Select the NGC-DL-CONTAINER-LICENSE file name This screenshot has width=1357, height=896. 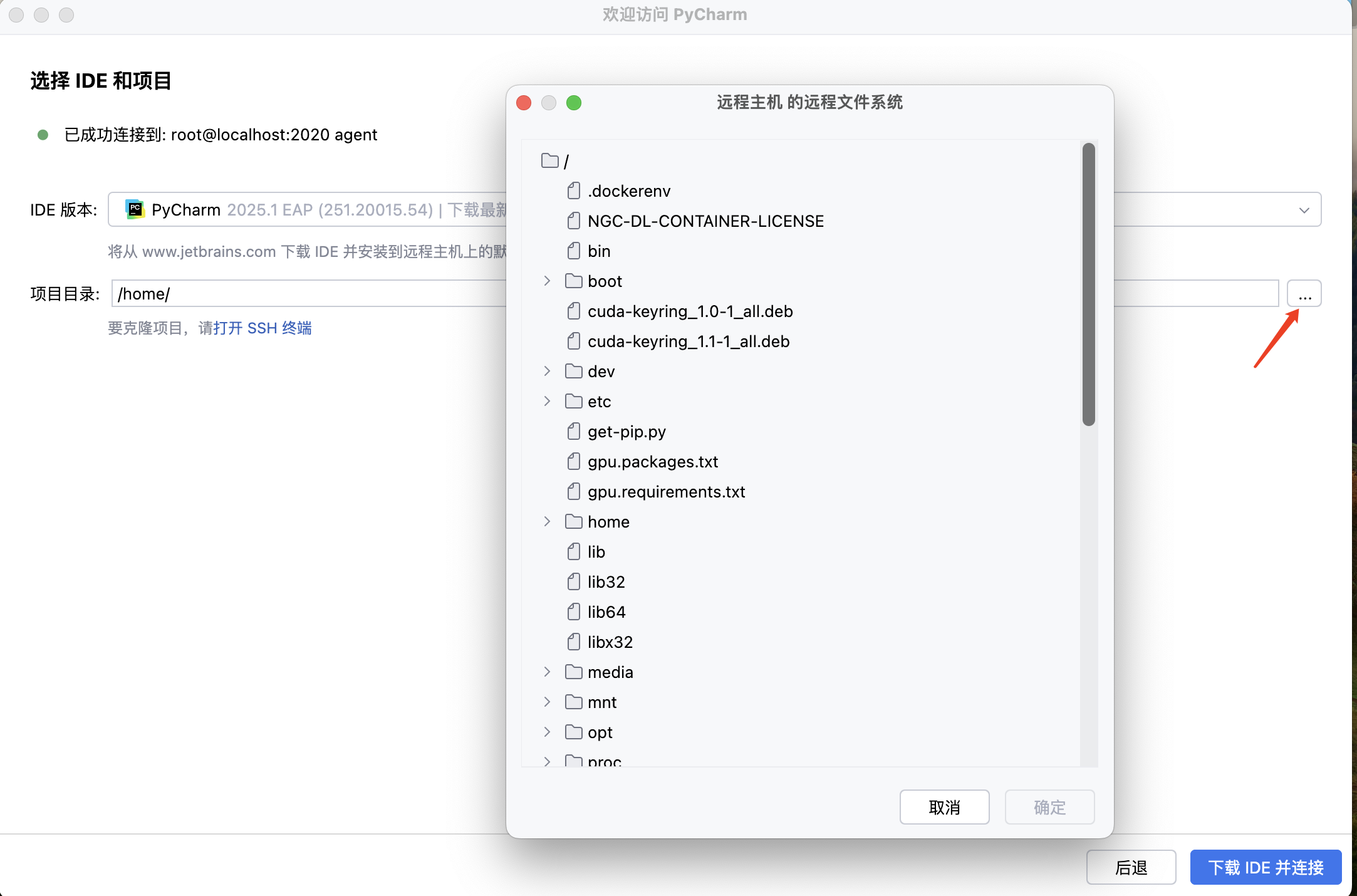(705, 221)
